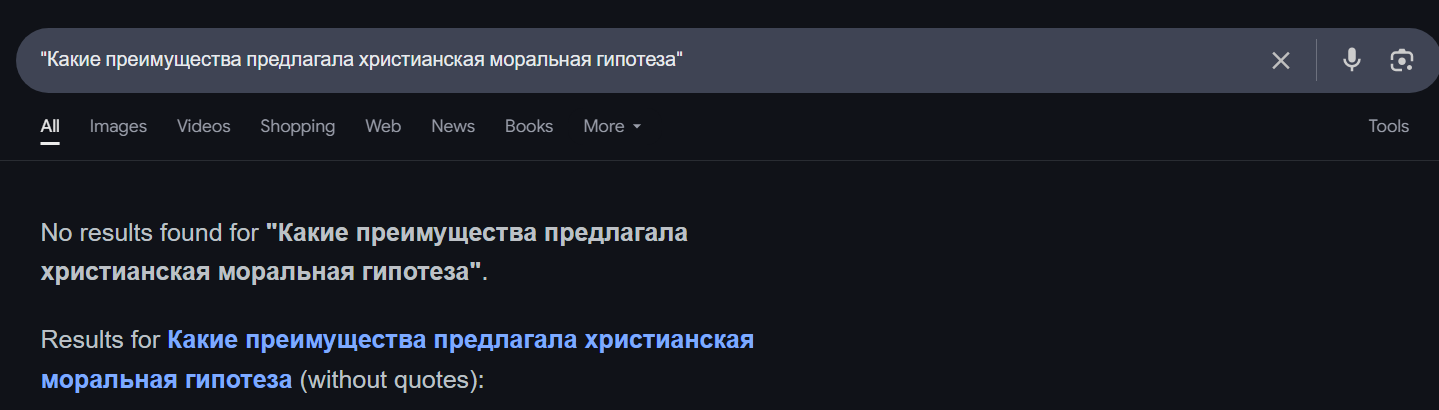The image size is (1439, 410).
Task: Open the Videos tab
Action: click(204, 126)
